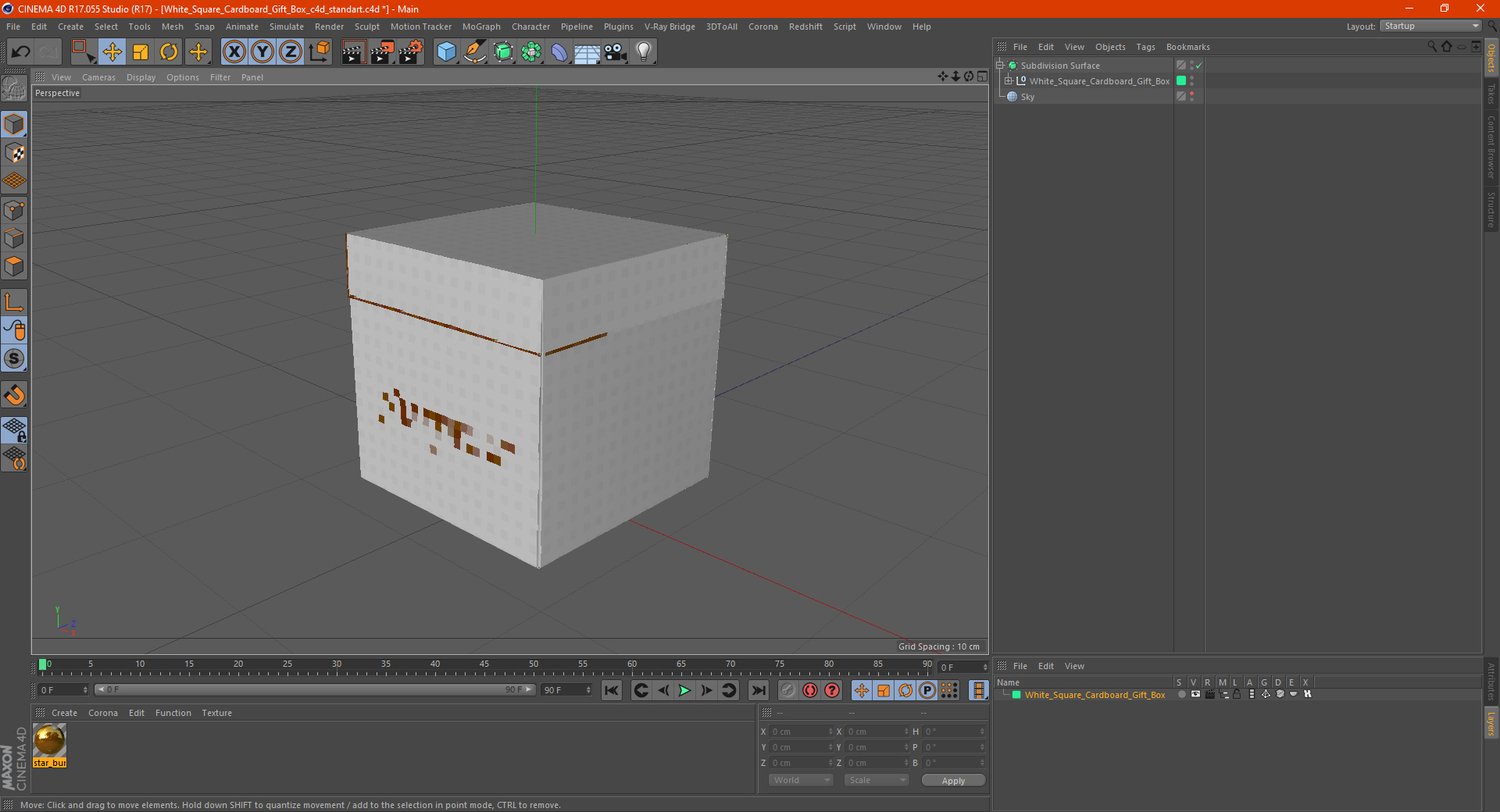Viewport: 1500px width, 812px height.
Task: Add a Cube primitive object
Action: tap(446, 52)
